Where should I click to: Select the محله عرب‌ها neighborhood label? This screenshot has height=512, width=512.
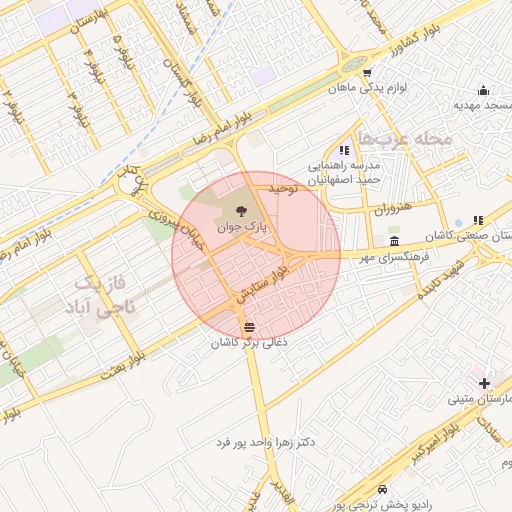[405, 138]
